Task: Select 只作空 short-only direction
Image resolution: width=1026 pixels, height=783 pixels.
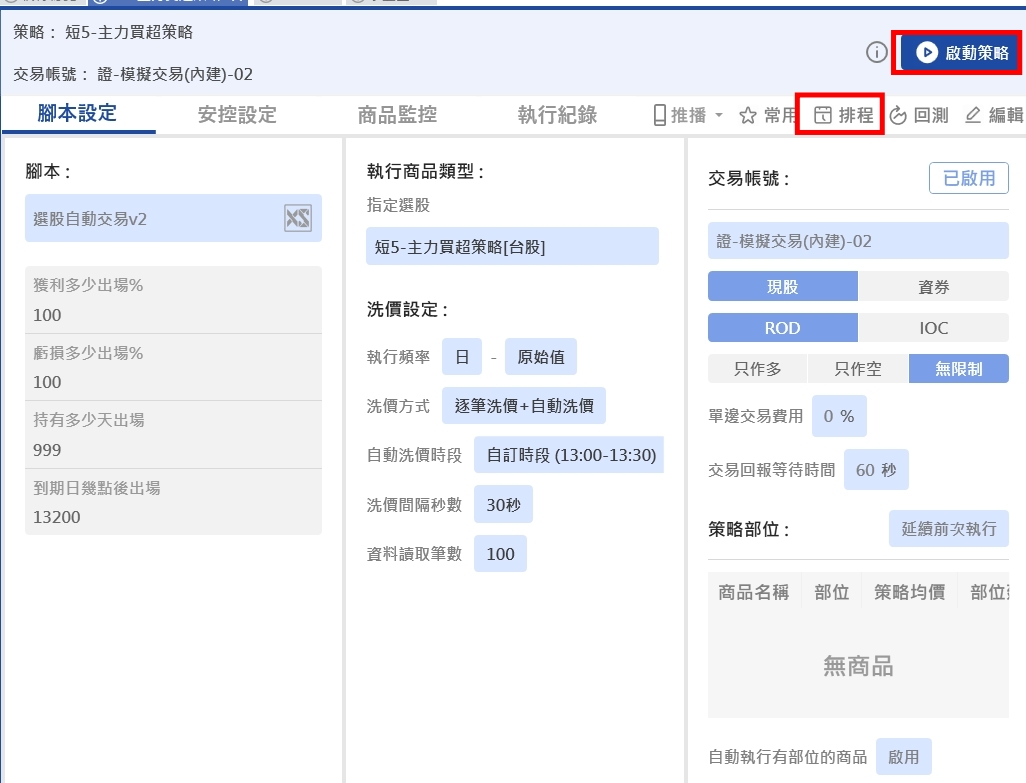Action: click(858, 369)
